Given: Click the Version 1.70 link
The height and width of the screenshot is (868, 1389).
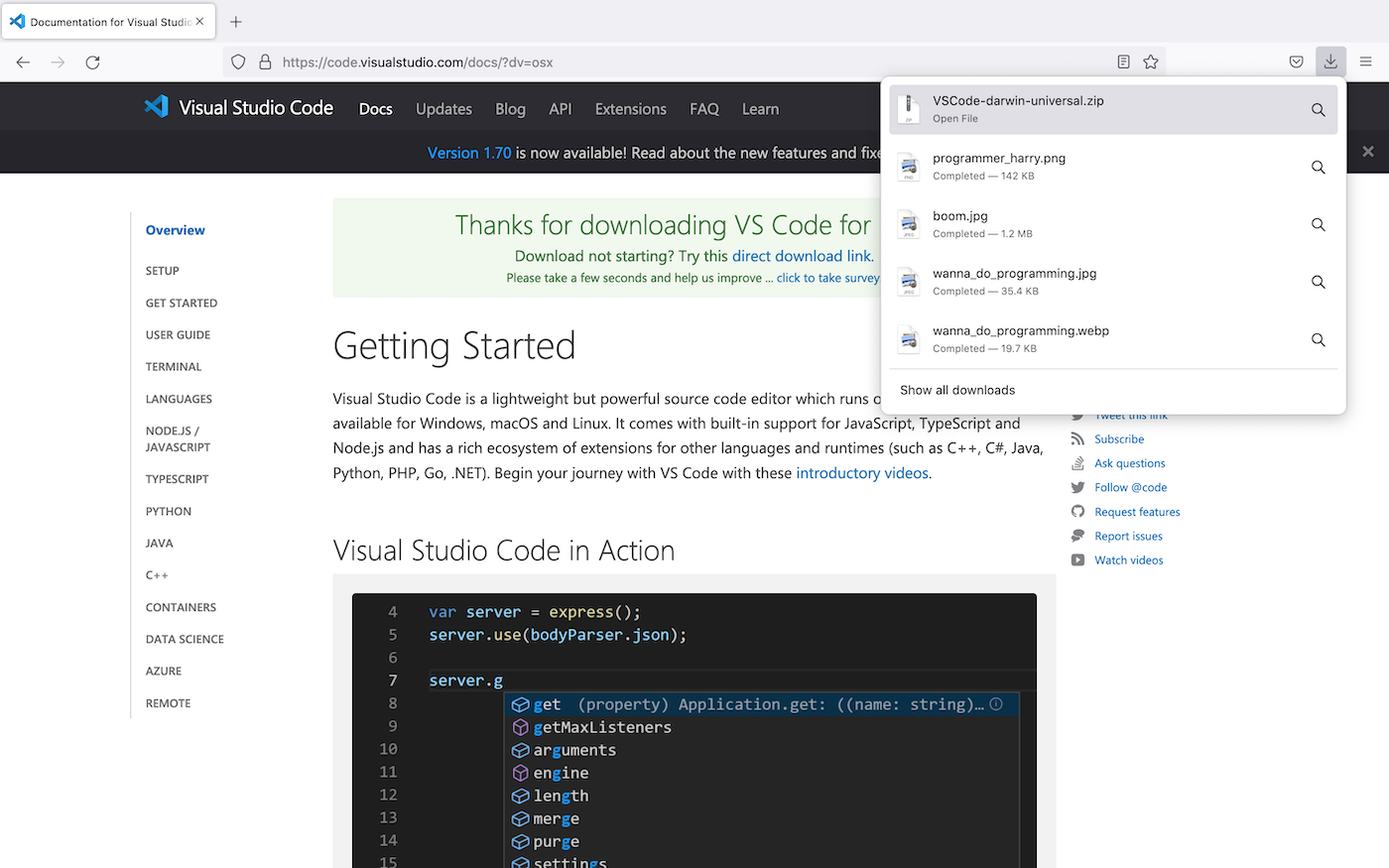Looking at the screenshot, I should [469, 153].
